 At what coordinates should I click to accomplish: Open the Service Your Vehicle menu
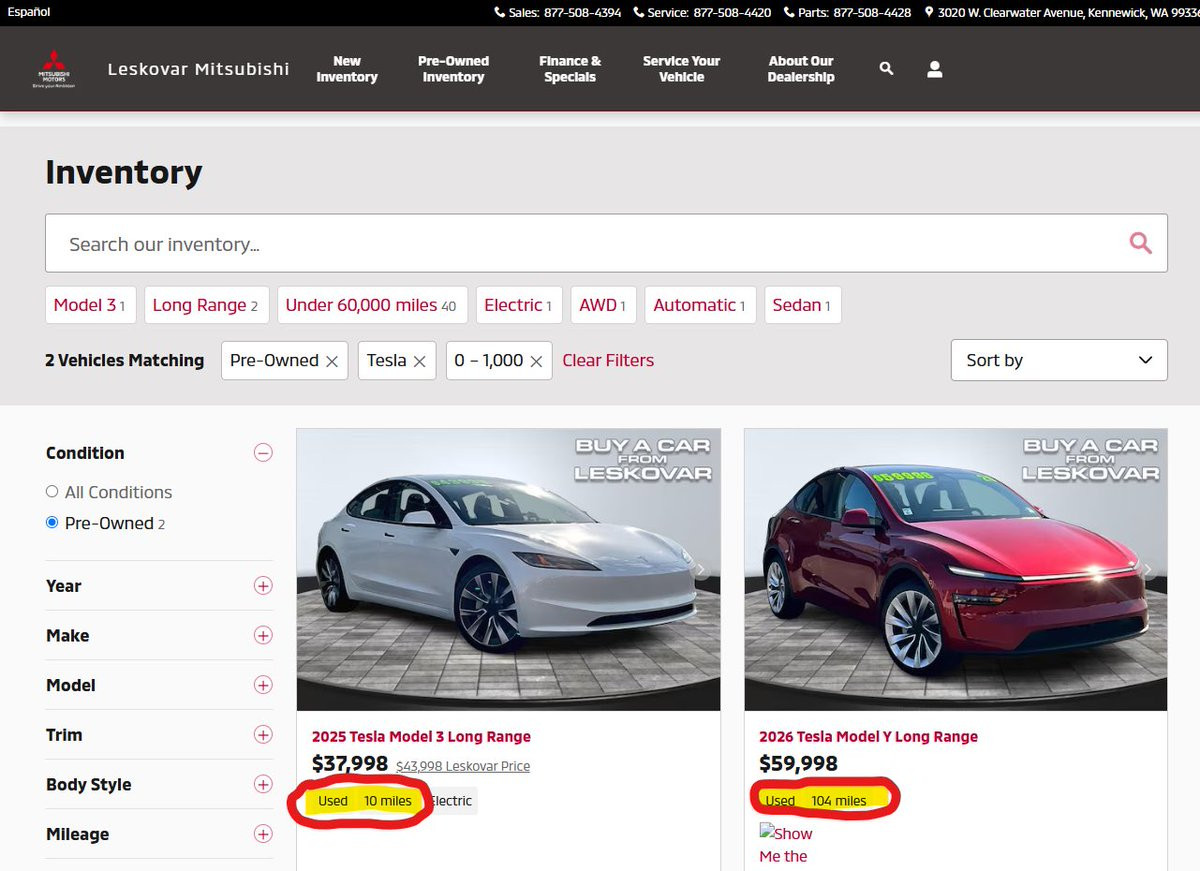point(681,69)
